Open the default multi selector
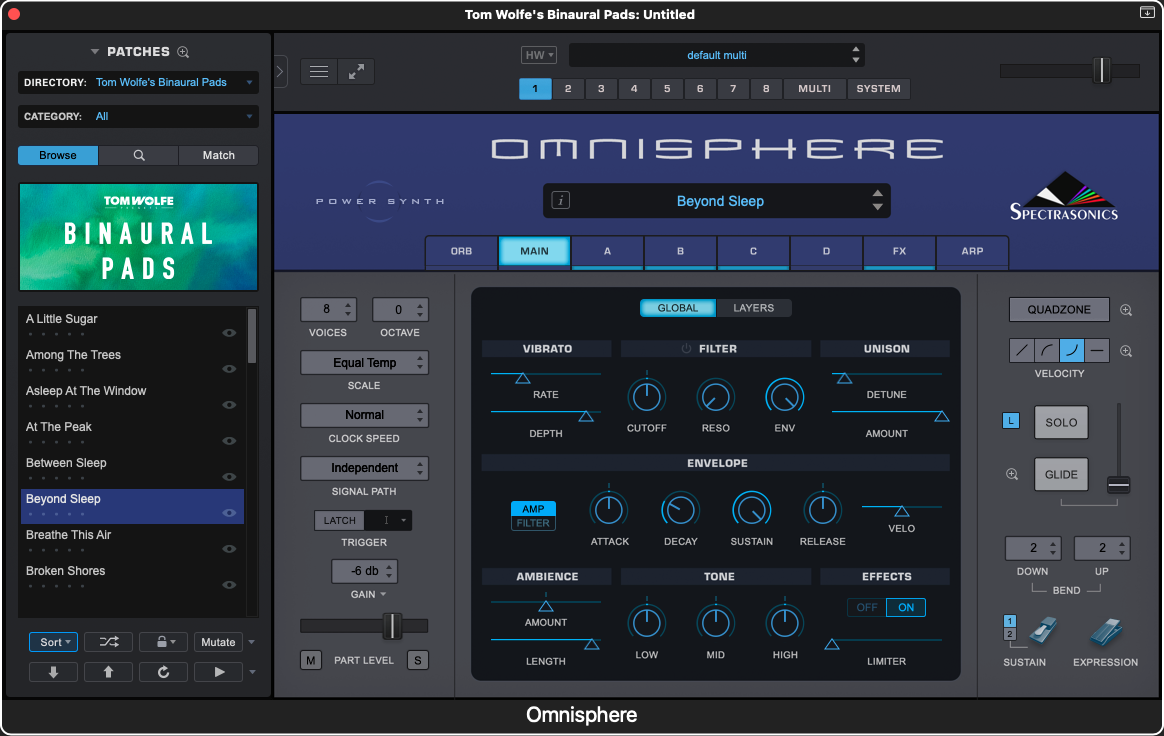Viewport: 1164px width, 736px height. [x=716, y=55]
